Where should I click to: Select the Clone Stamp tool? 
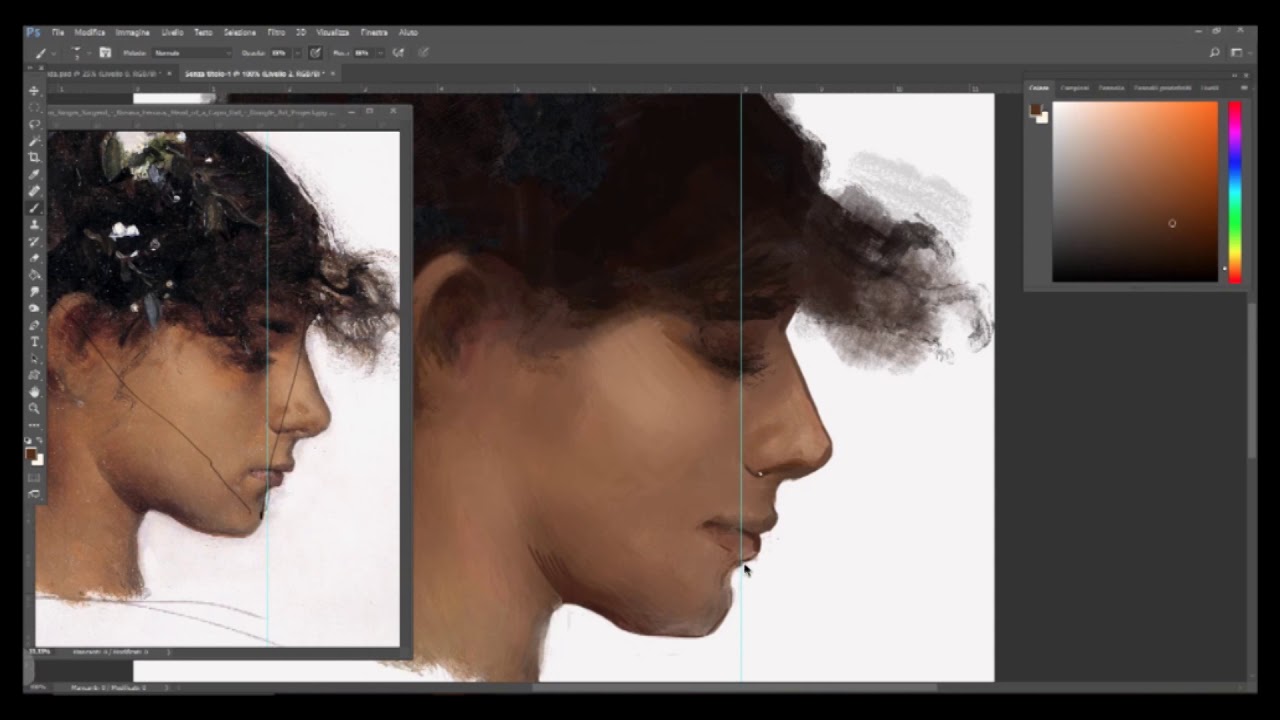[34, 224]
